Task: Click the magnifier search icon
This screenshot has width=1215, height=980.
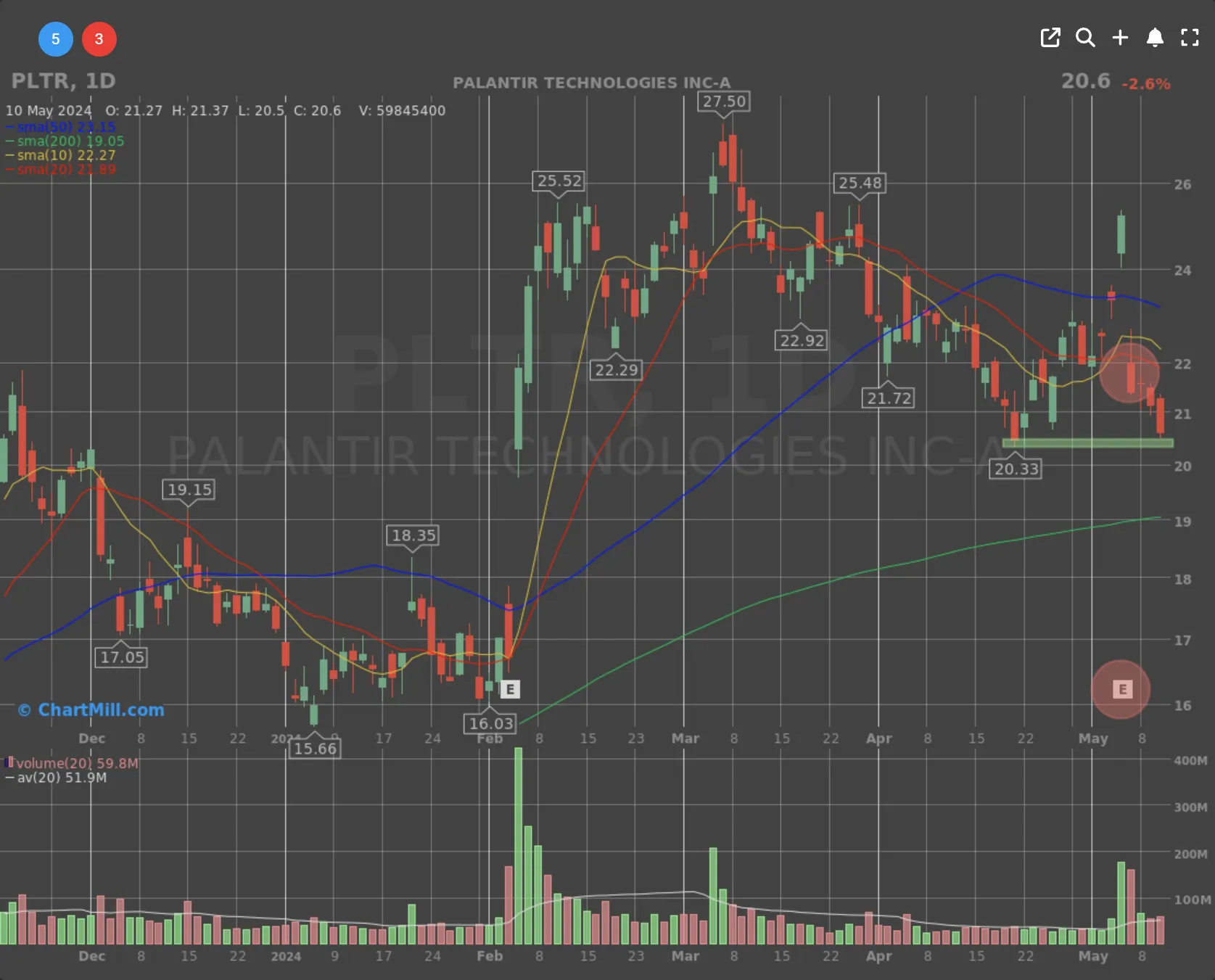Action: click(1085, 38)
